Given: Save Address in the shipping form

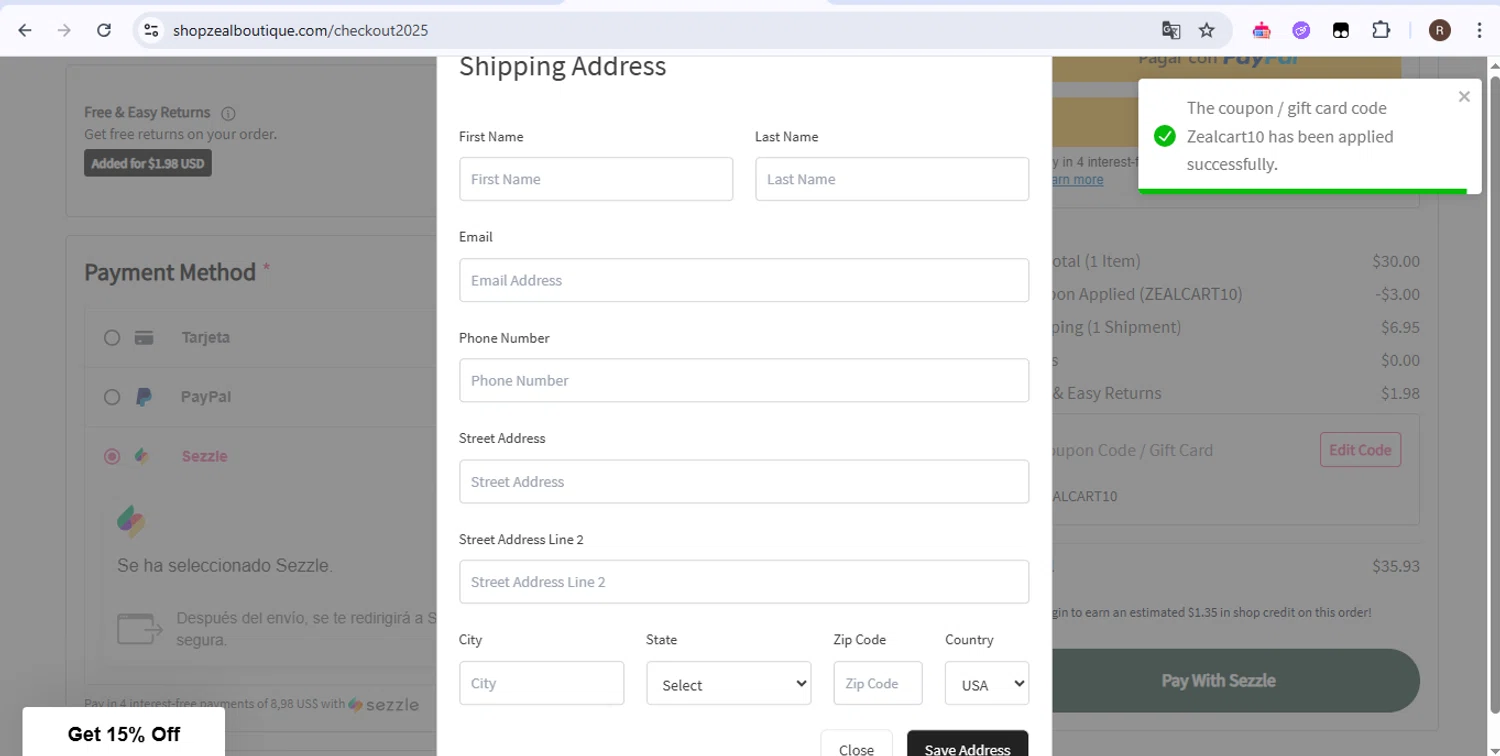Looking at the screenshot, I should (x=967, y=745).
